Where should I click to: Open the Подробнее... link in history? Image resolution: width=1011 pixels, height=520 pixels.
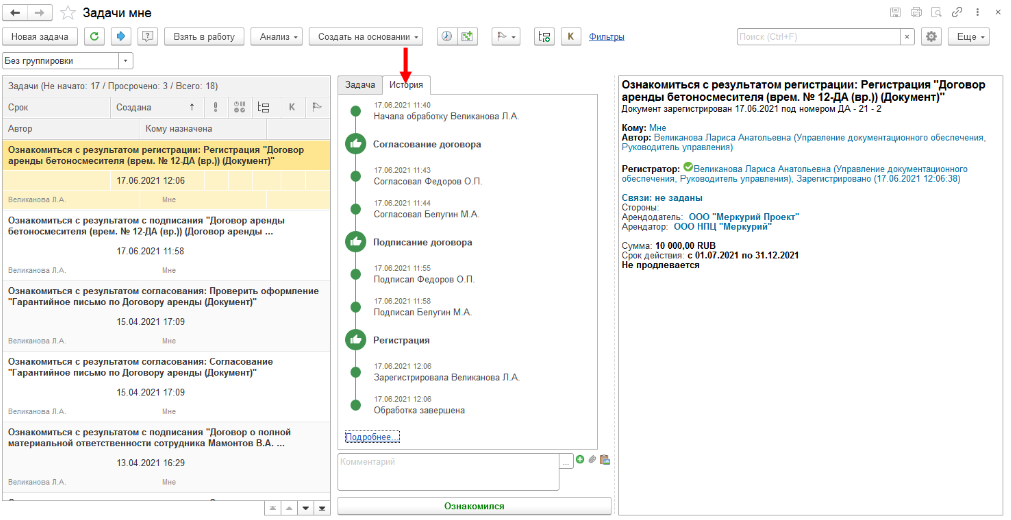372,437
